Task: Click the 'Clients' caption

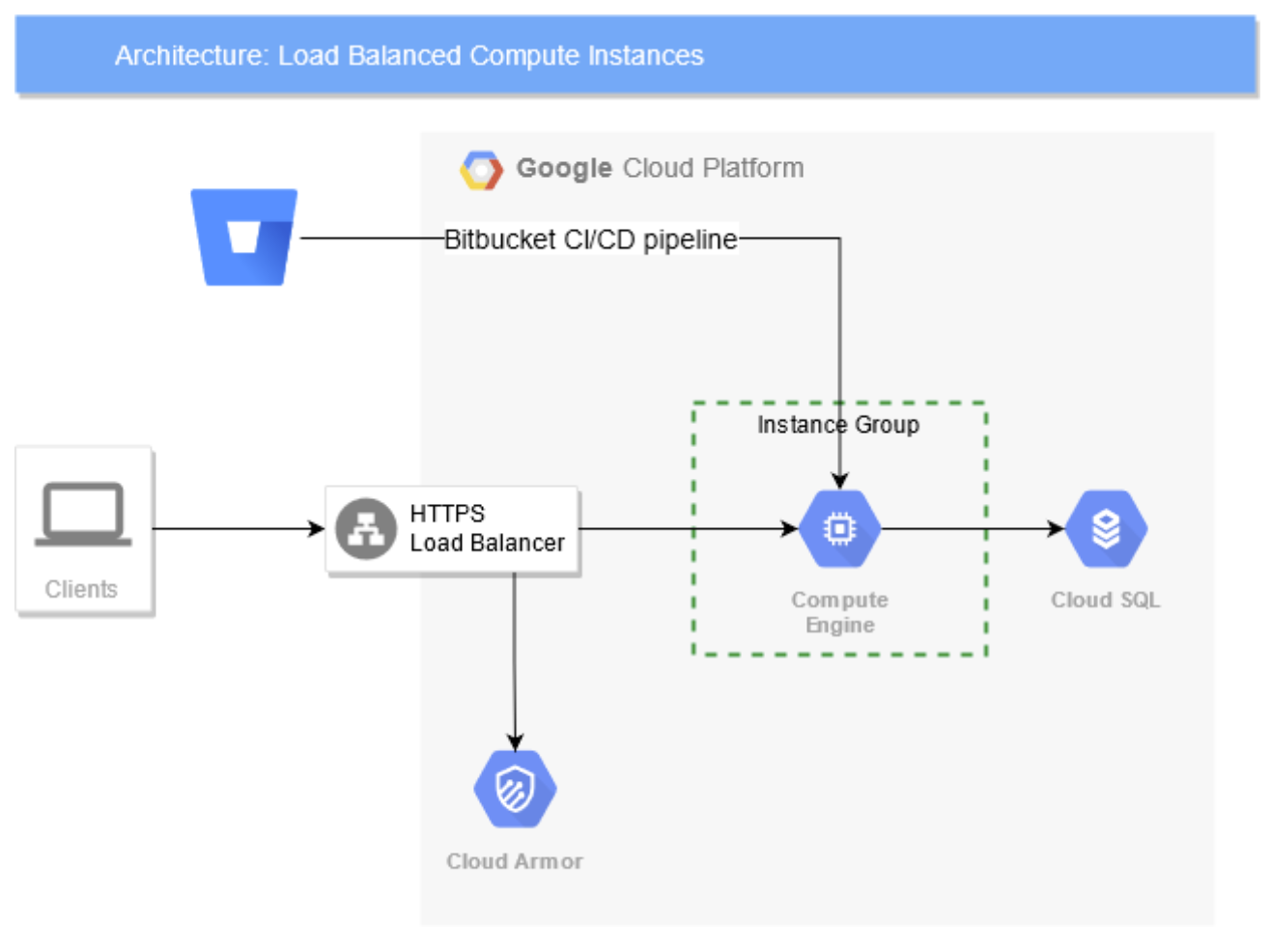Action: (81, 589)
